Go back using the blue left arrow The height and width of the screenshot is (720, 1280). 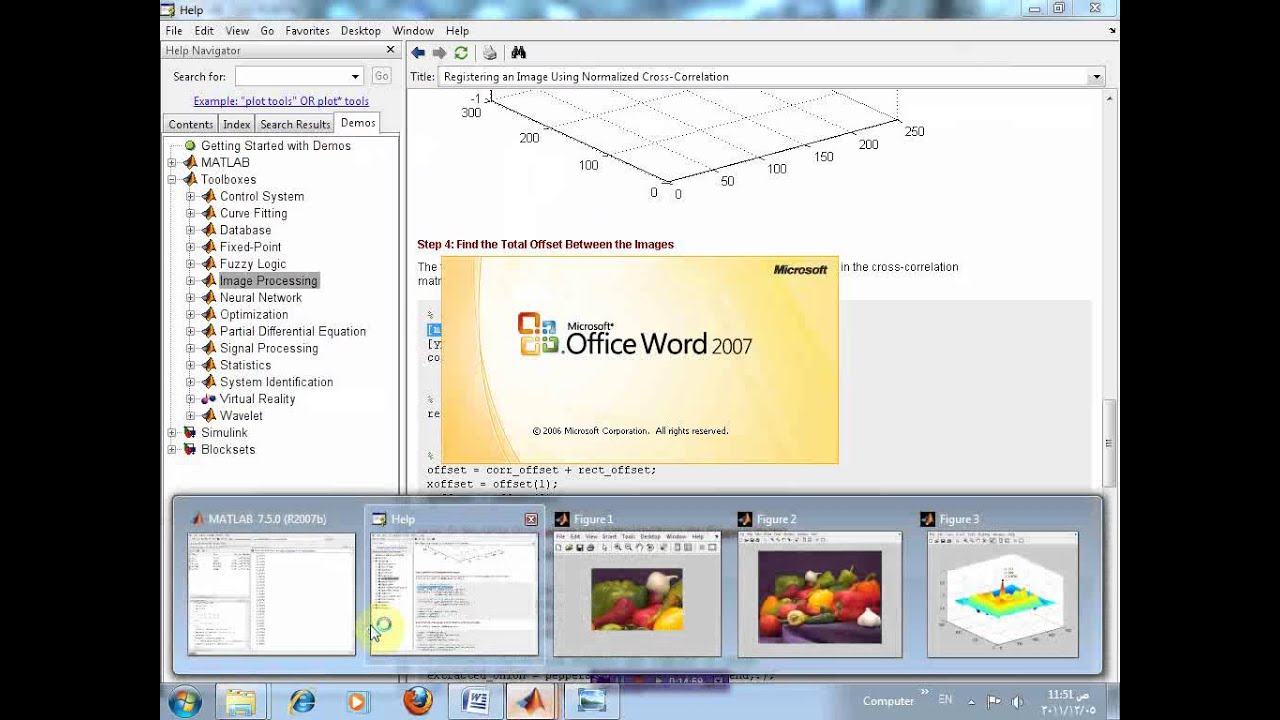click(x=418, y=53)
